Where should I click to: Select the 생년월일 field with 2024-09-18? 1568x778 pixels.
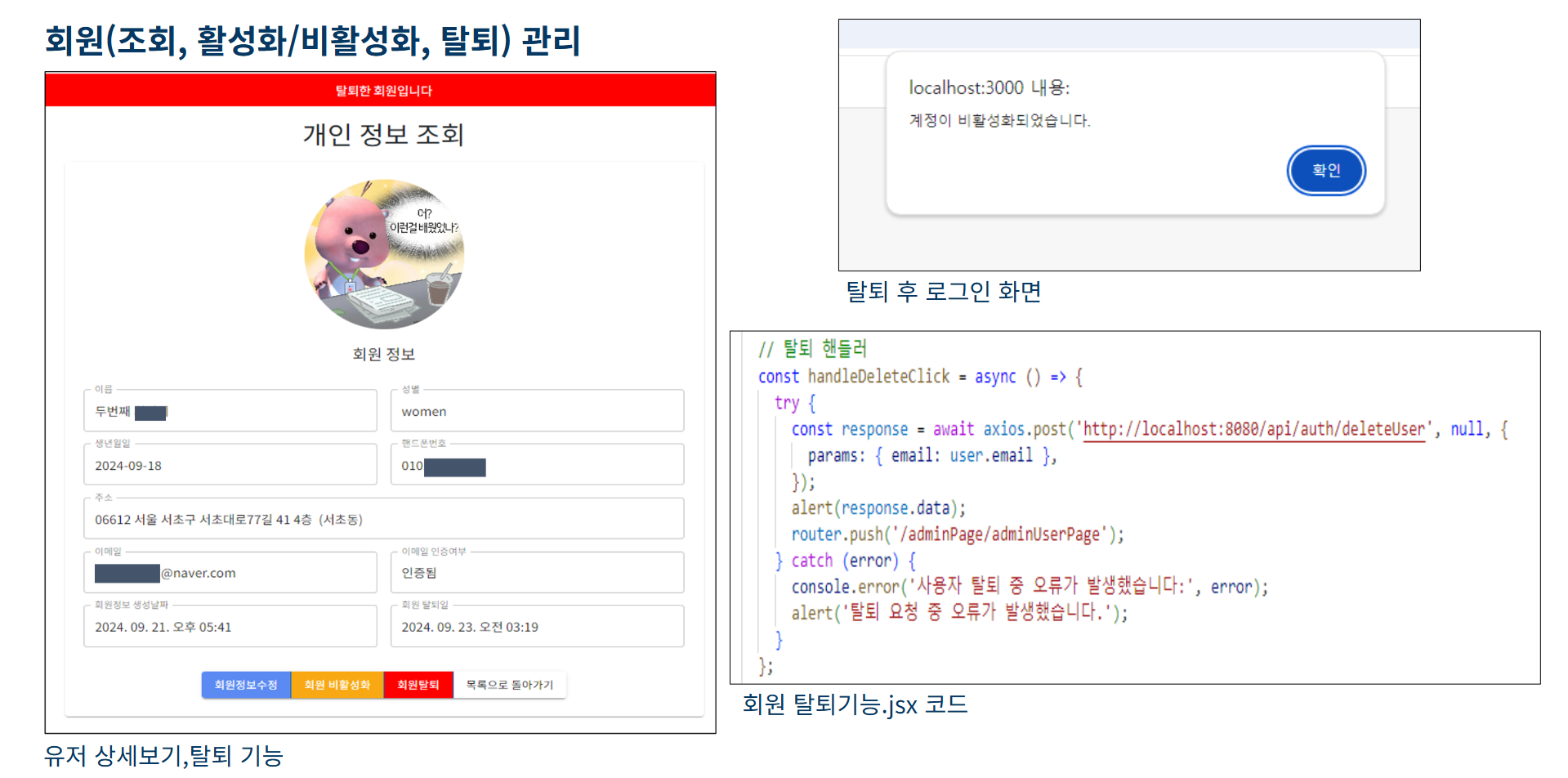[x=230, y=465]
